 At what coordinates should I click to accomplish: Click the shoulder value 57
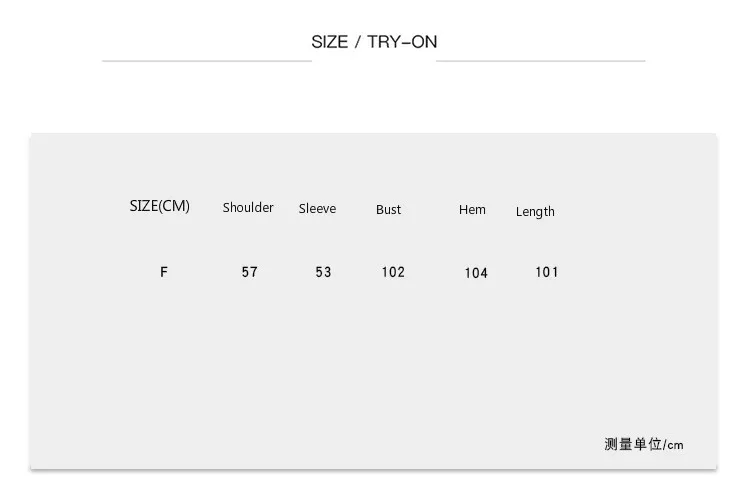[x=250, y=272]
